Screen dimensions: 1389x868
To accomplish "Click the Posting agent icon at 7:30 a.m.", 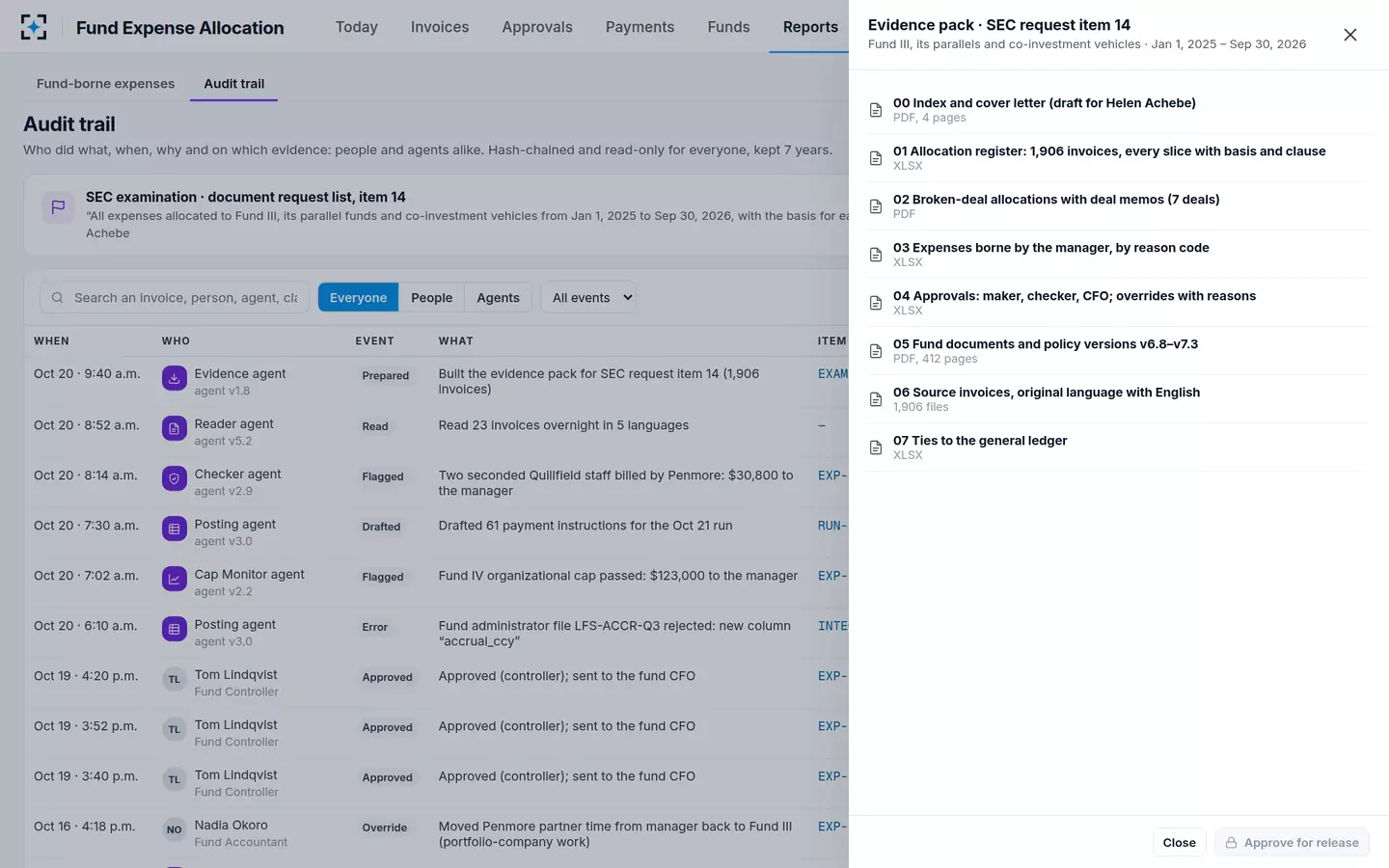I will coord(175,529).
